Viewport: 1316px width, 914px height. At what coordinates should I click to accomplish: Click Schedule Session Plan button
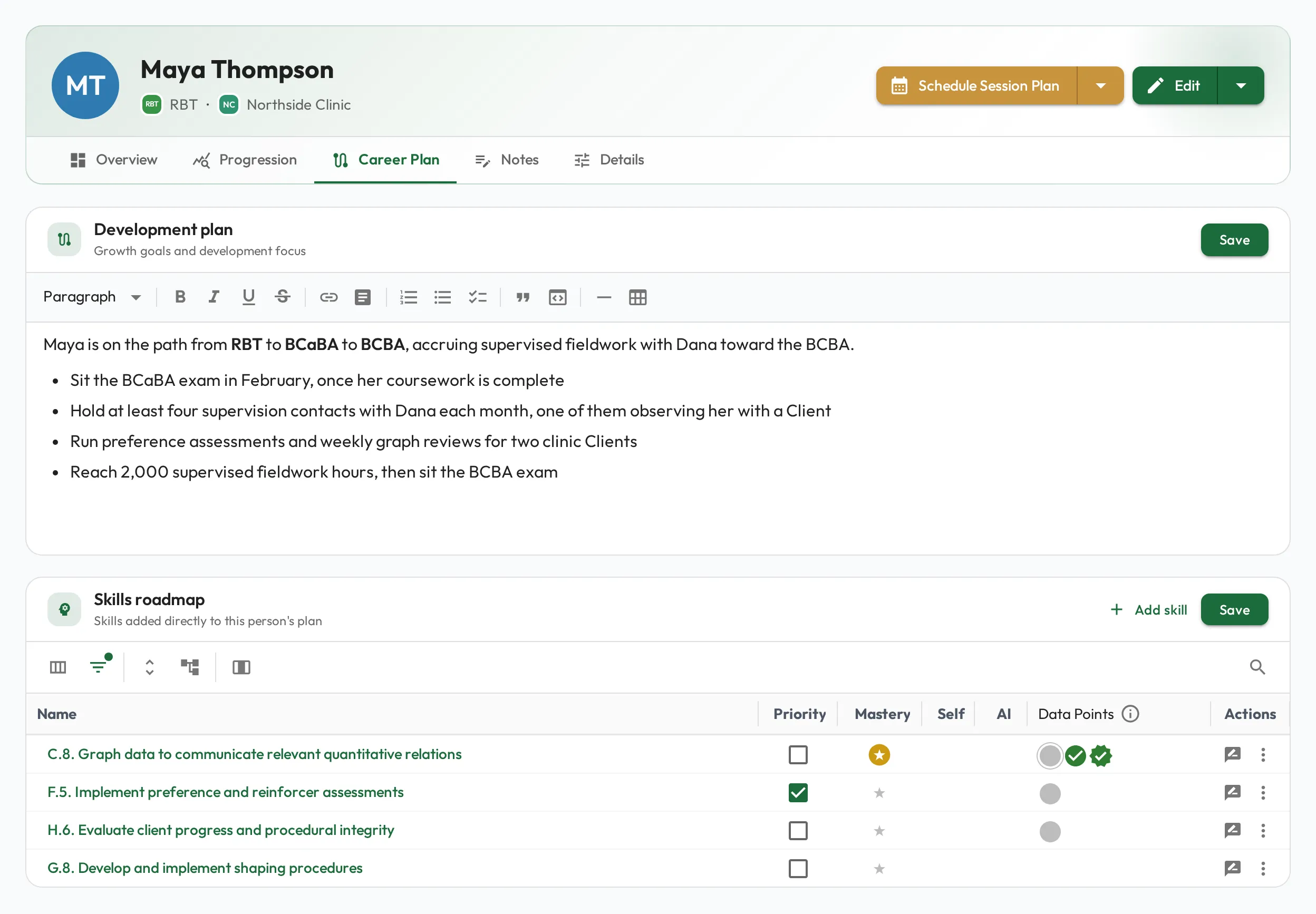point(976,85)
